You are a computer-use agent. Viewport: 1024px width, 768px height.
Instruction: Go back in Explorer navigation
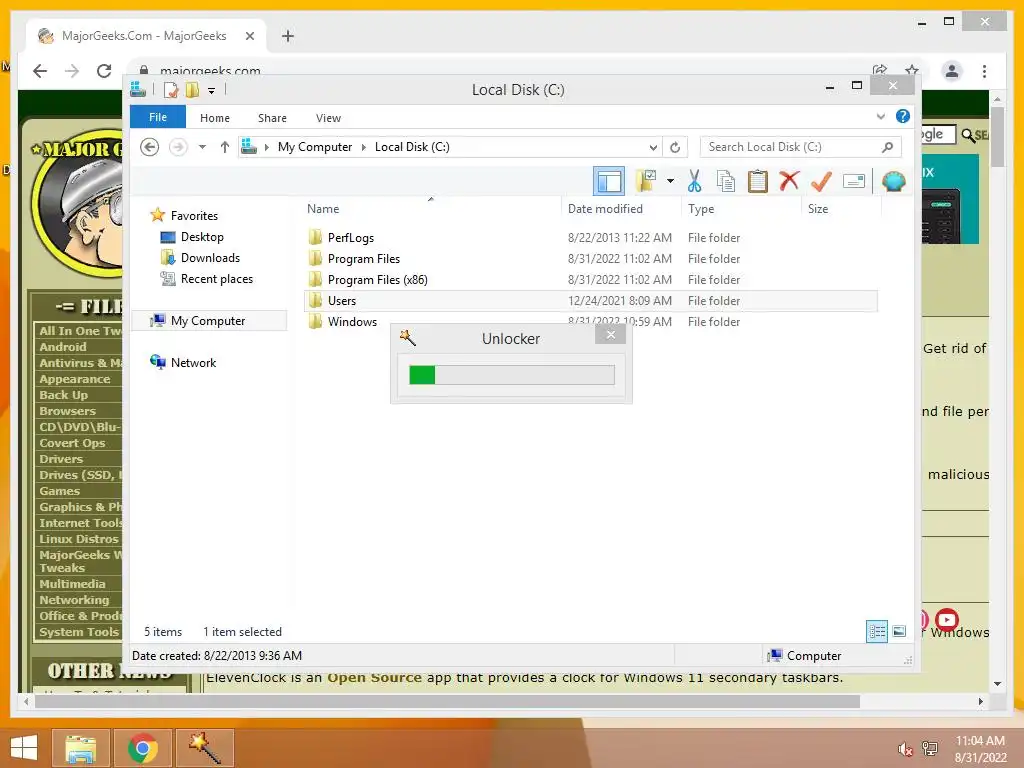[x=150, y=147]
